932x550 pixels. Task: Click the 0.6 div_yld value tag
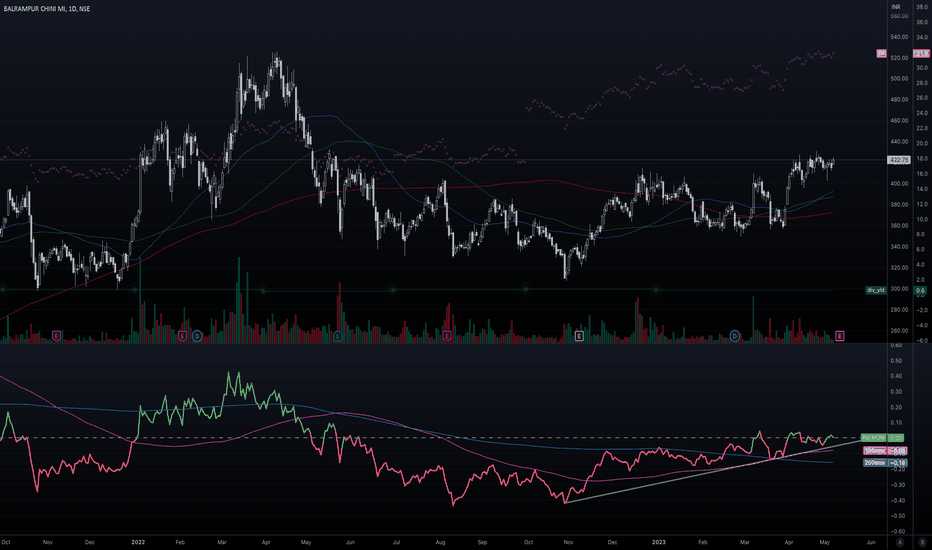(920, 291)
